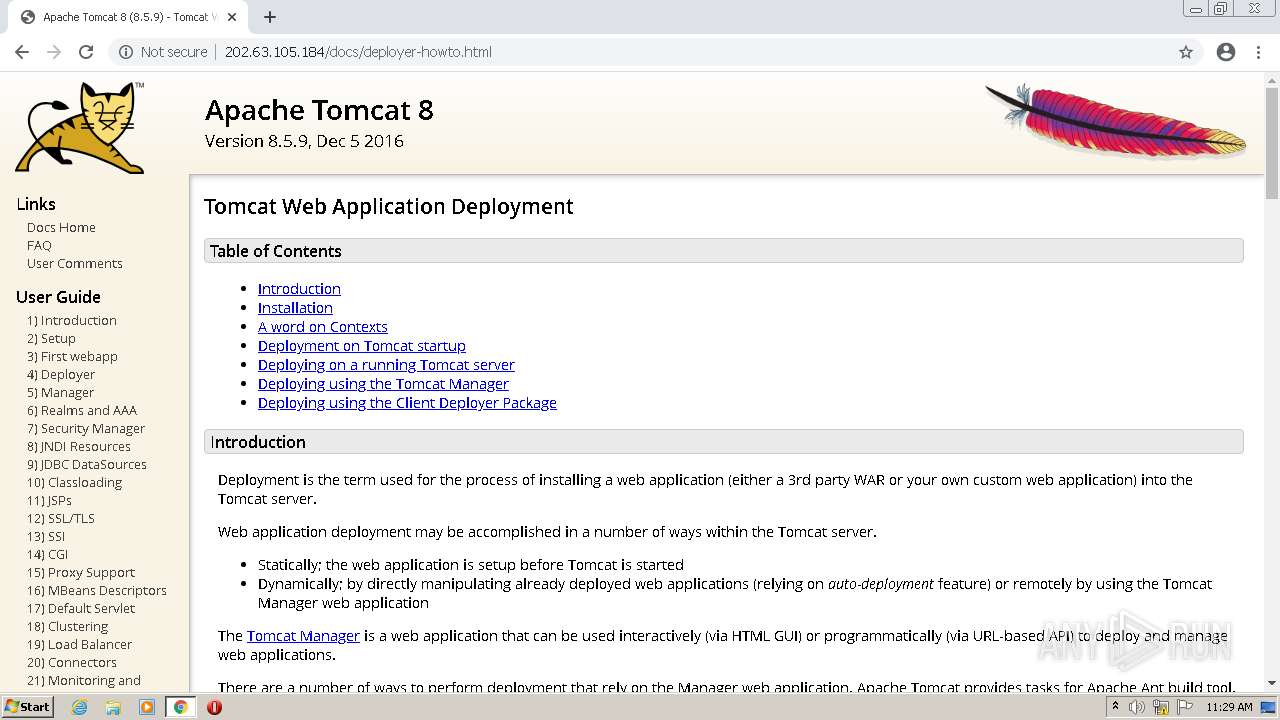Click the Action Center flag icon
Image resolution: width=1280 pixels, height=720 pixels.
coord(1184,707)
